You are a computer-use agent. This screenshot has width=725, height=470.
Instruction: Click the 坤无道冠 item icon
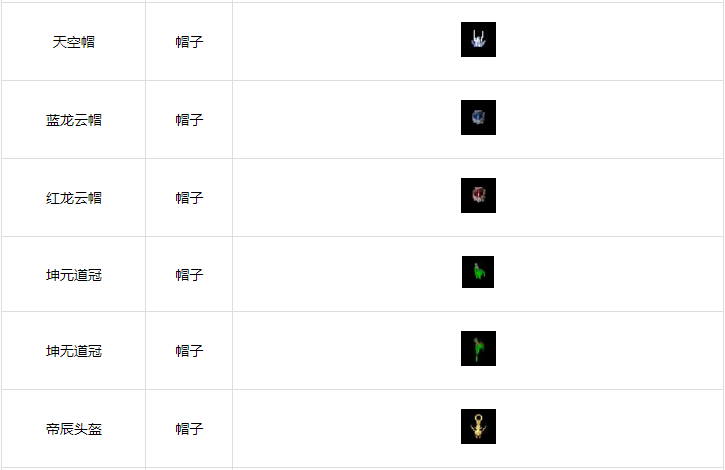click(478, 349)
